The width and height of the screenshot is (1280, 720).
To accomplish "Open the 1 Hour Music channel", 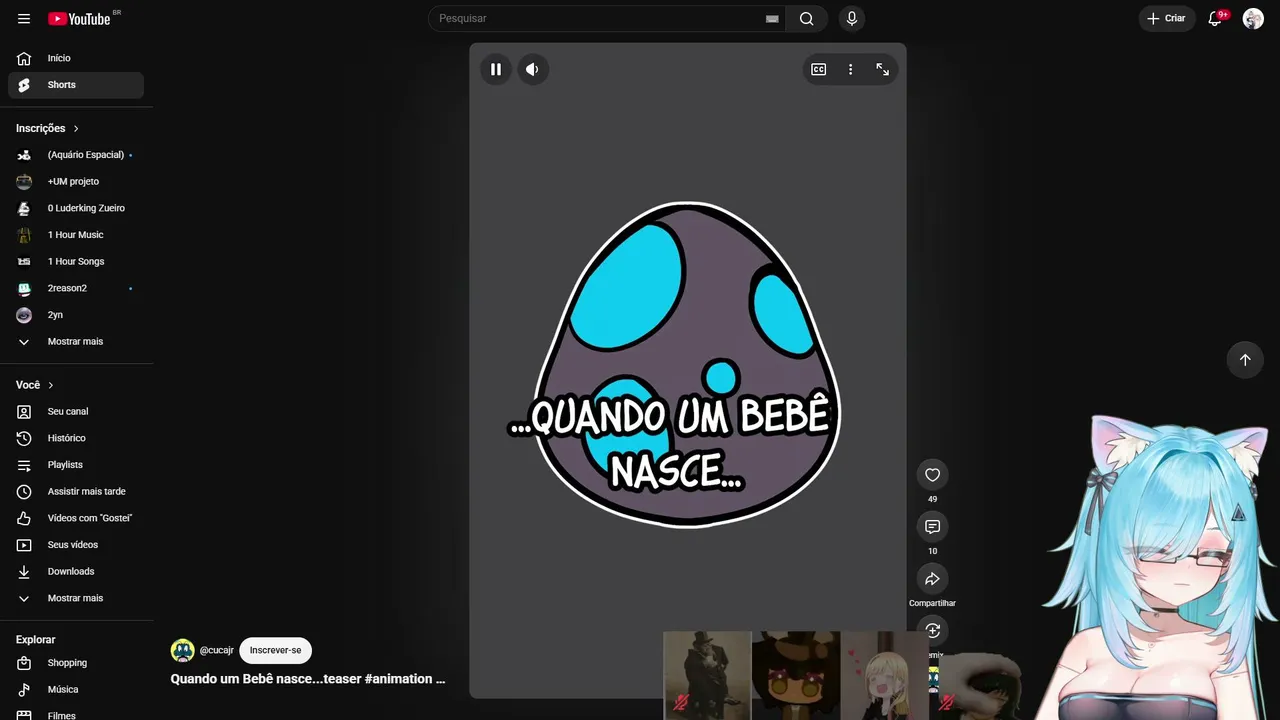I will (76, 235).
